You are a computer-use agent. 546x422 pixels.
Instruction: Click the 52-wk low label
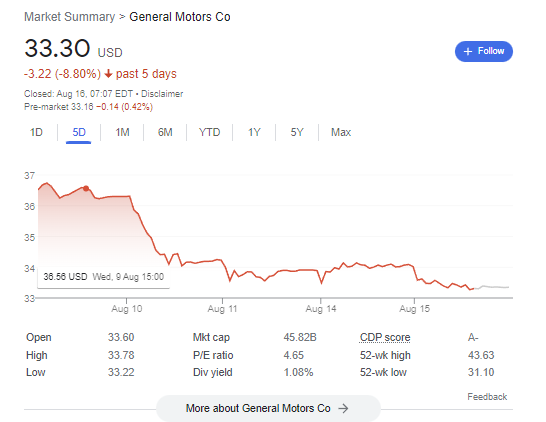tap(383, 372)
